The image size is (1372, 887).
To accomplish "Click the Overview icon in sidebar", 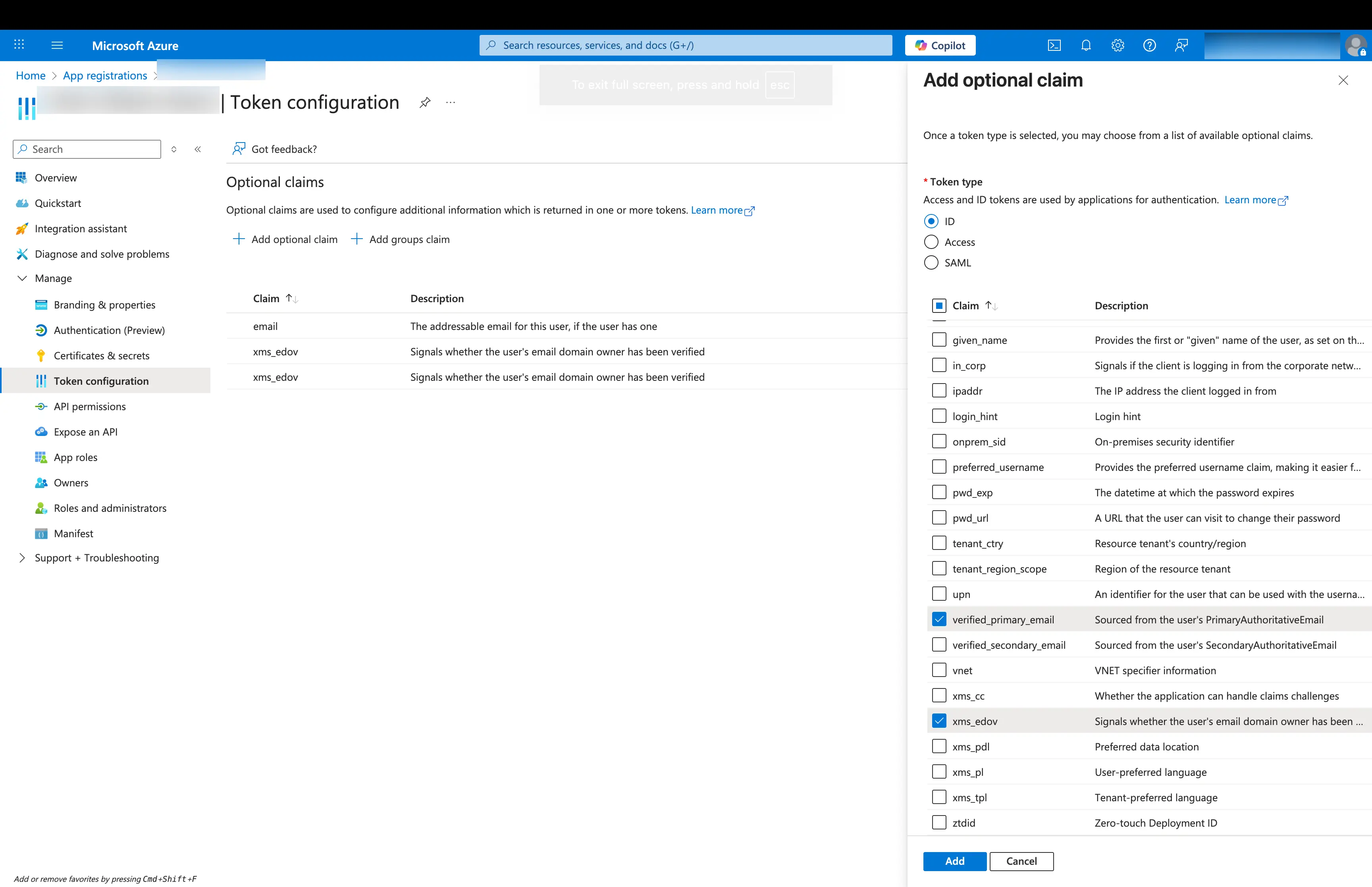I will (x=21, y=177).
